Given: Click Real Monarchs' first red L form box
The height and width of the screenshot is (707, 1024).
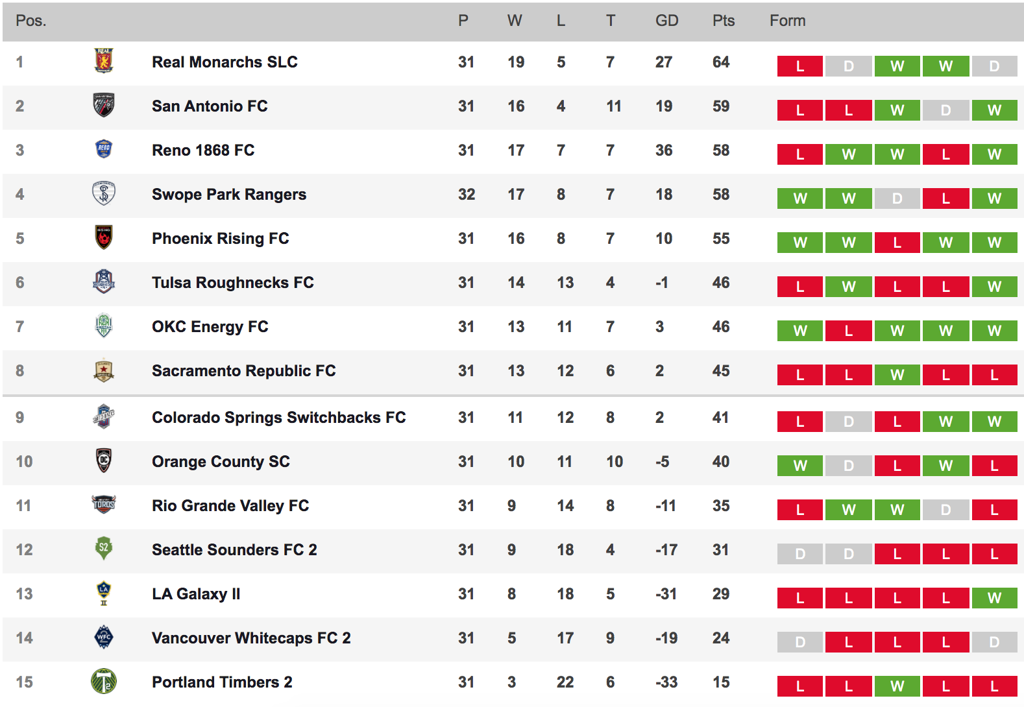Looking at the screenshot, I should [x=800, y=66].
